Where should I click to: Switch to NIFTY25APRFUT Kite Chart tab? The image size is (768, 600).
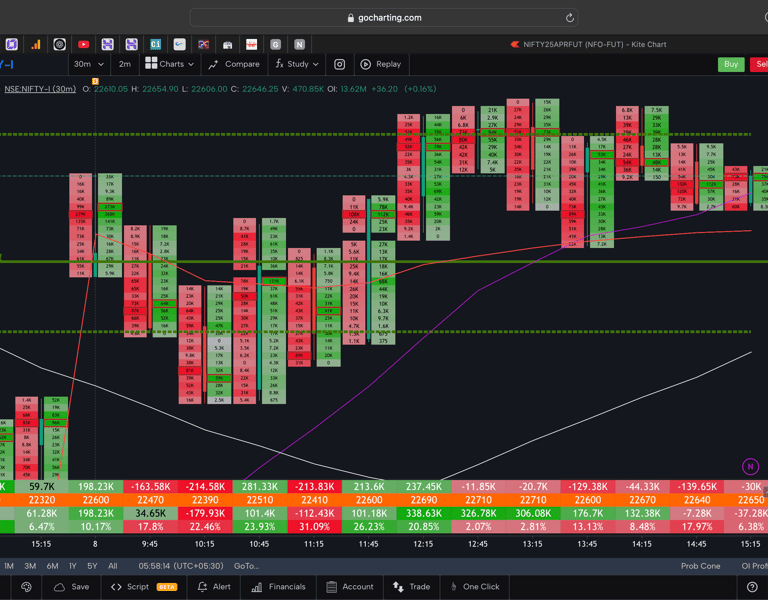coord(588,45)
